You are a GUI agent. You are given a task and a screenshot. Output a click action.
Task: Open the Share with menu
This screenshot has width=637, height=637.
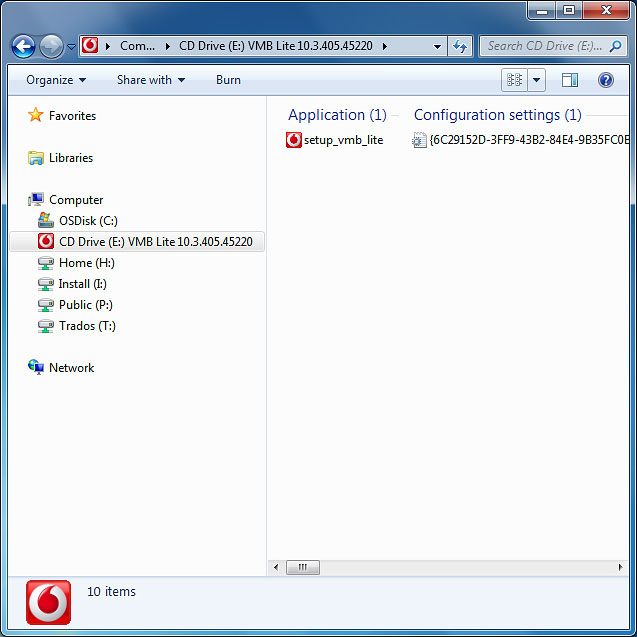point(150,80)
